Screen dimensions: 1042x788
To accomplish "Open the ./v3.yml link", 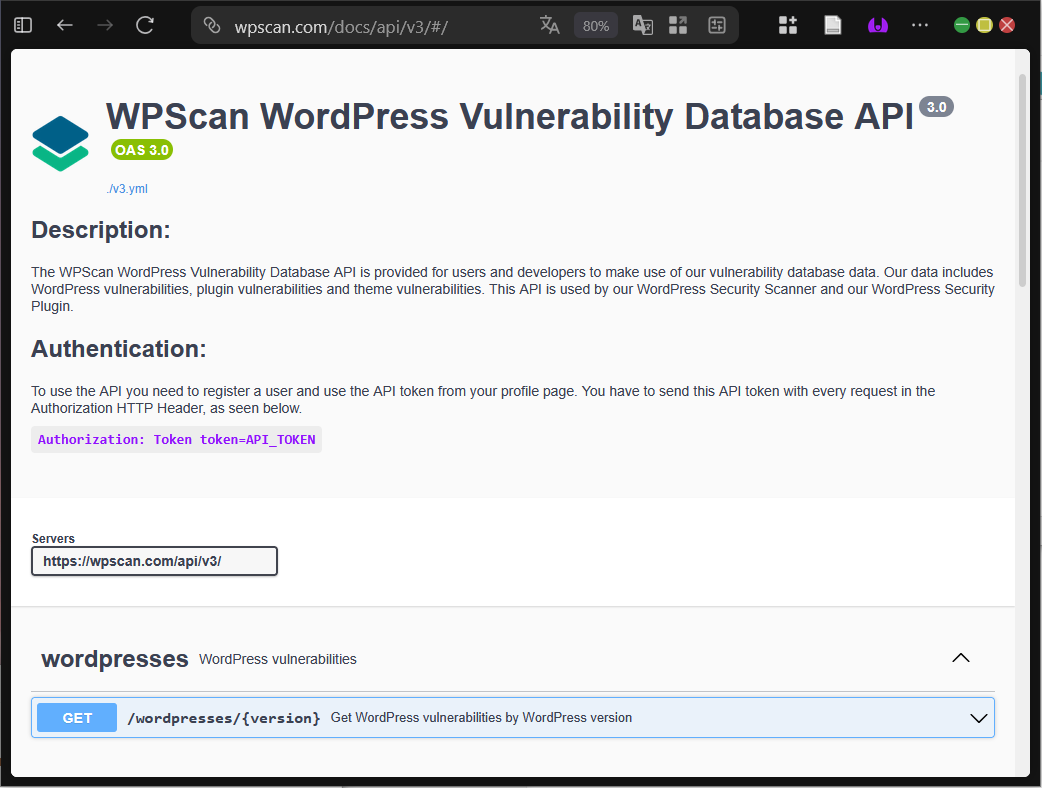I will (127, 188).
